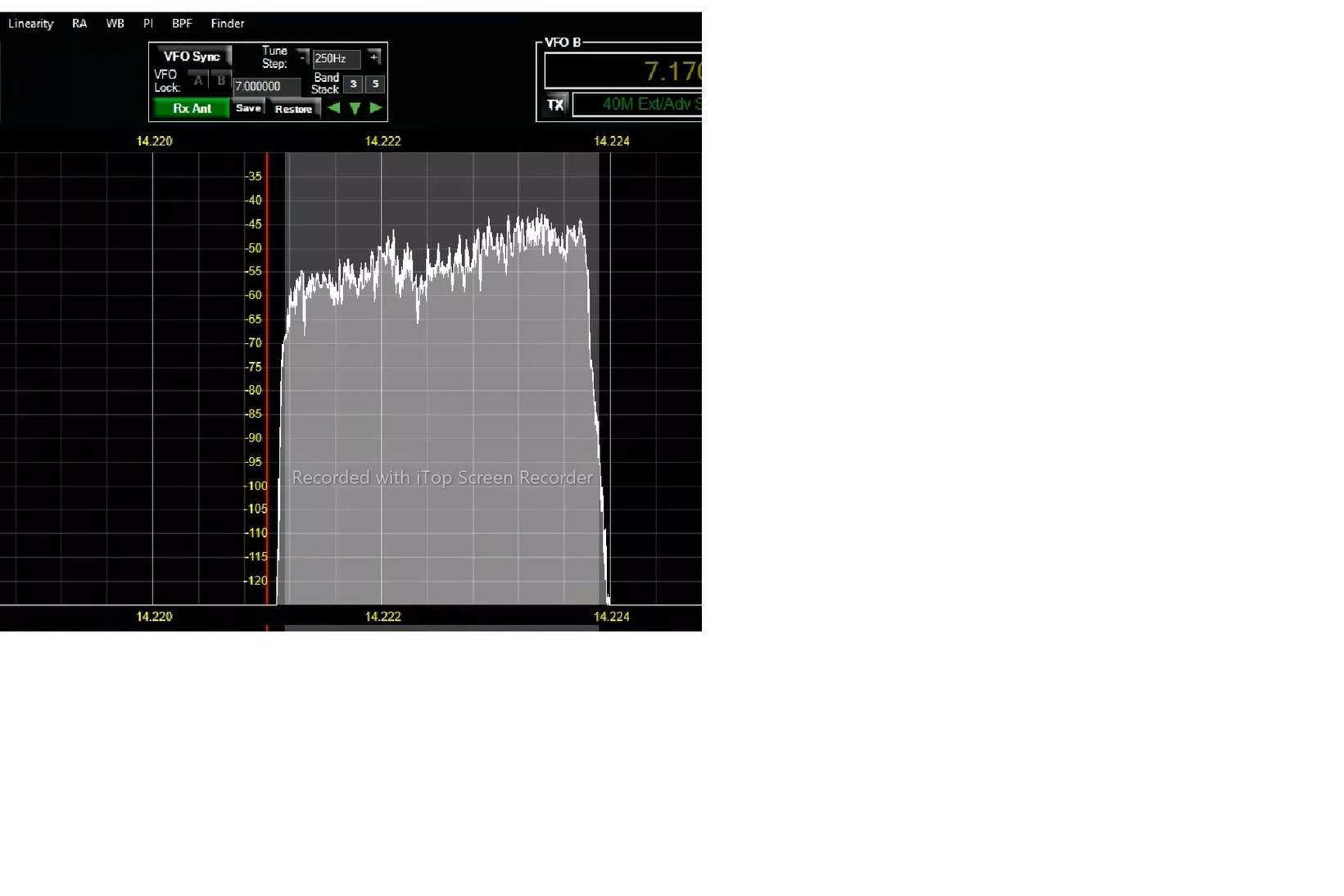Viewport: 1344px width, 896px height.
Task: Click the green right arrow icon
Action: click(376, 108)
